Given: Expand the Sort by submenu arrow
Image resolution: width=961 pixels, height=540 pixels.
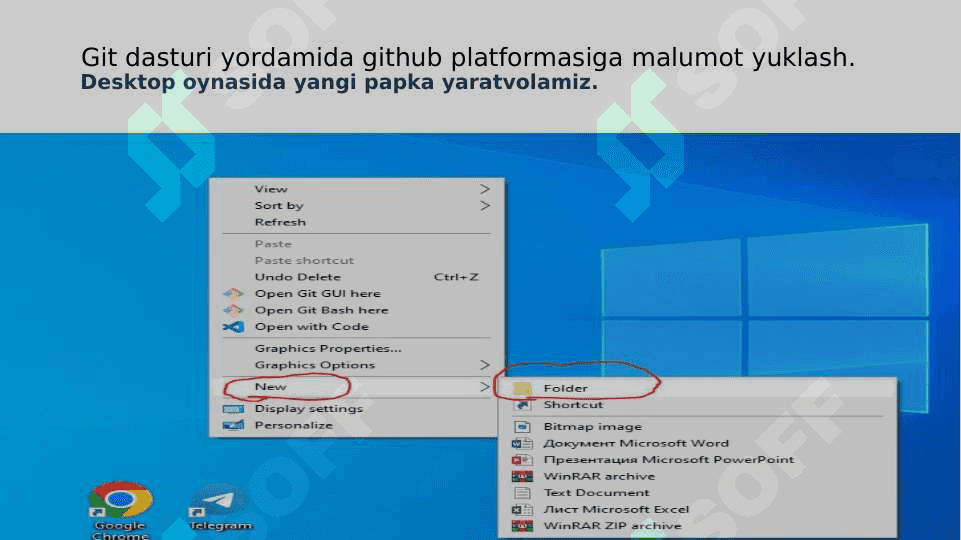Looking at the screenshot, I should [x=485, y=205].
